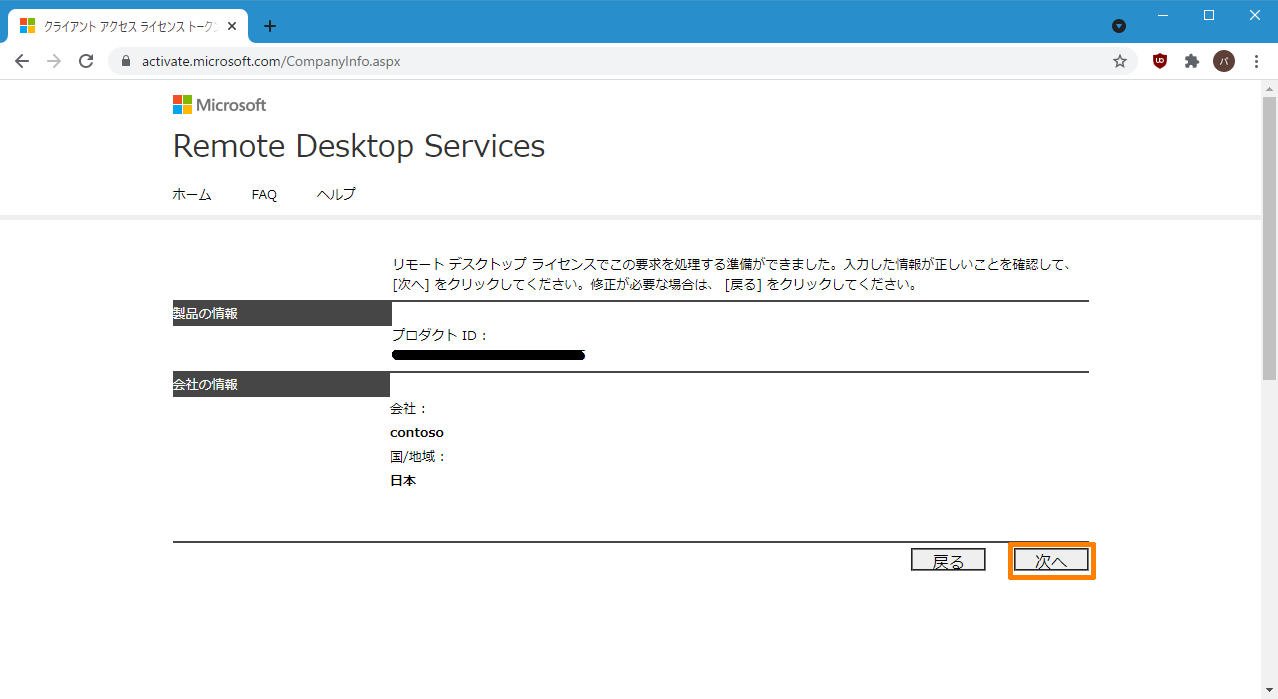Screen dimensions: 1278x699
Task: Click the padlock site info icon
Action: 126,61
